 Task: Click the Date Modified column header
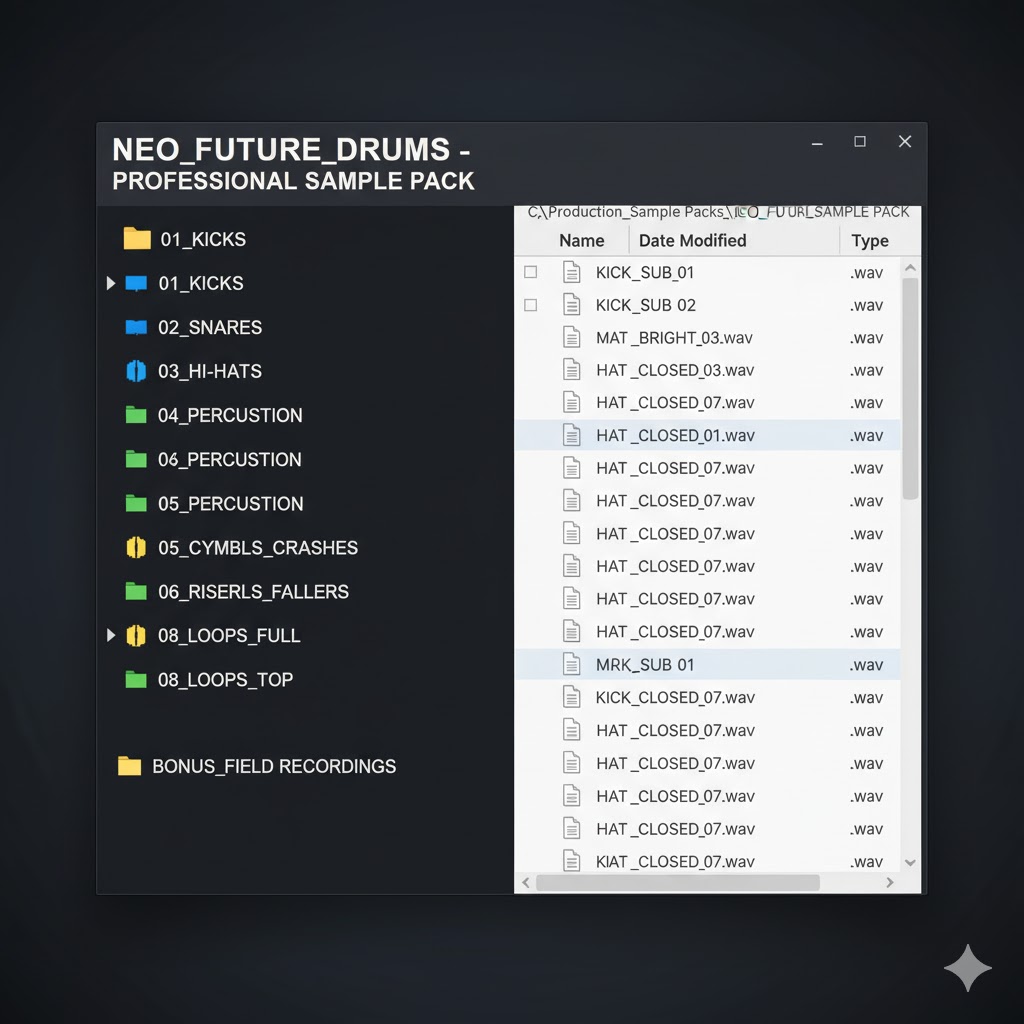(x=692, y=240)
